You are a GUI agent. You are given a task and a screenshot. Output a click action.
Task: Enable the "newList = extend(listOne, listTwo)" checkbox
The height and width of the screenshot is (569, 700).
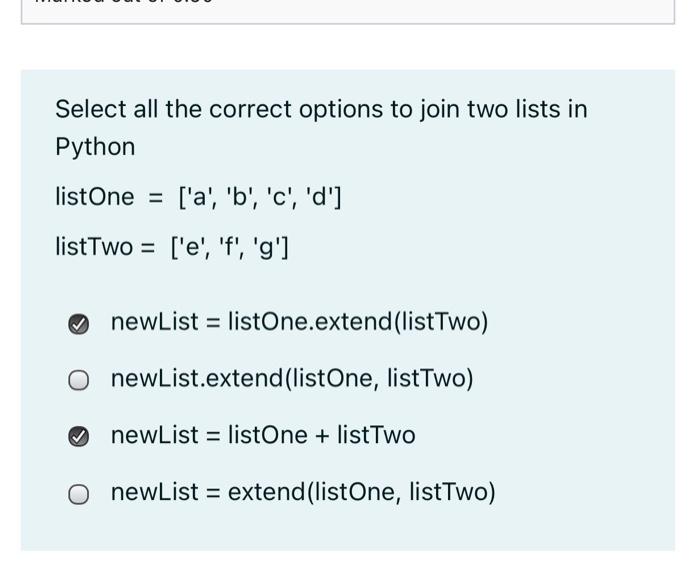[x=79, y=494]
